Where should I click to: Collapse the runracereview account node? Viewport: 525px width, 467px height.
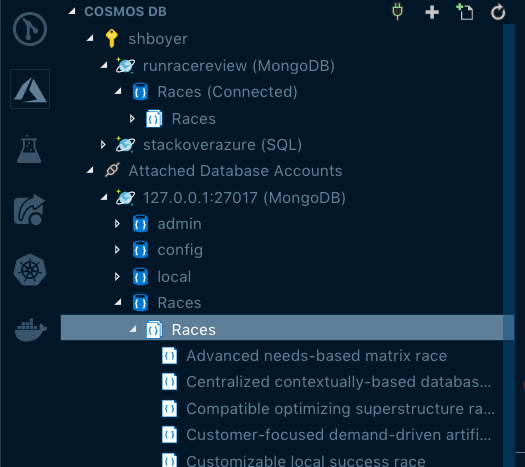pos(104,65)
